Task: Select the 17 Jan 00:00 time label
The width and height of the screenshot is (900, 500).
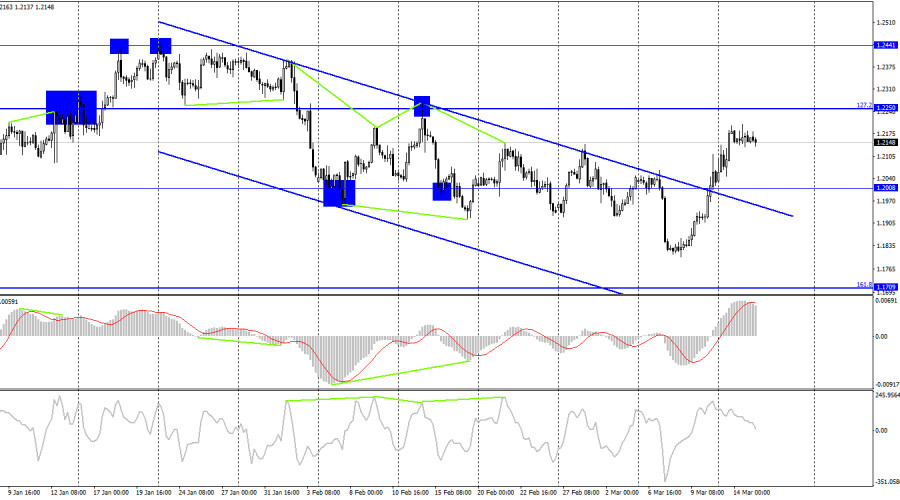Action: click(x=111, y=493)
